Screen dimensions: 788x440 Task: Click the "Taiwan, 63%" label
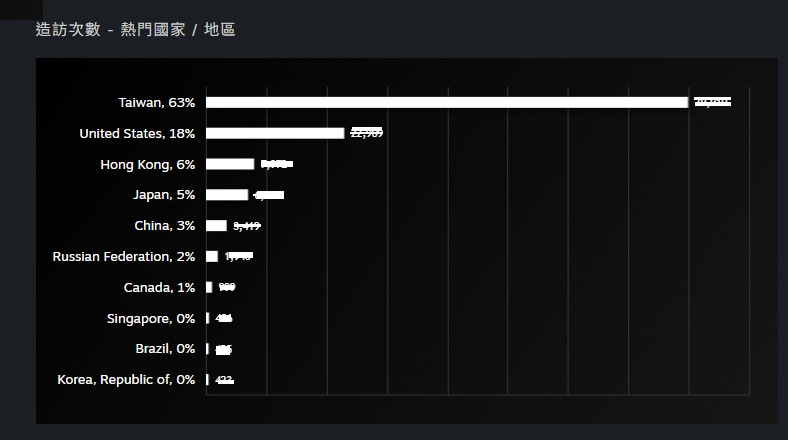pyautogui.click(x=157, y=102)
